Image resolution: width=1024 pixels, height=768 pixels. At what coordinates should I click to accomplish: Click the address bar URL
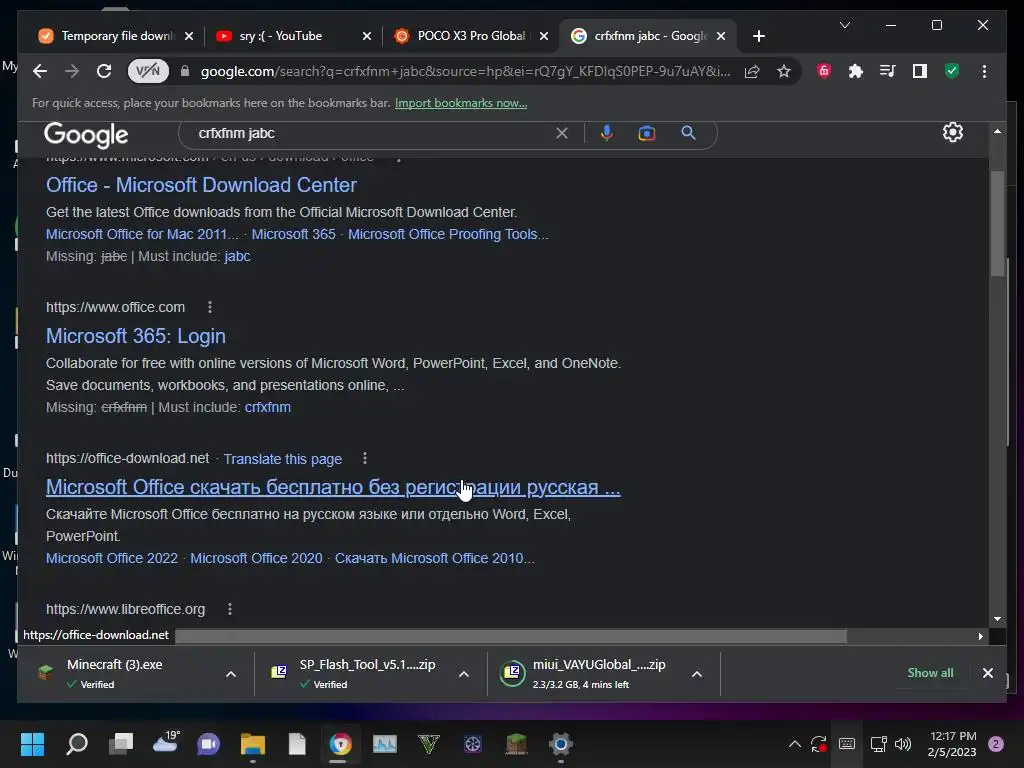click(x=465, y=71)
